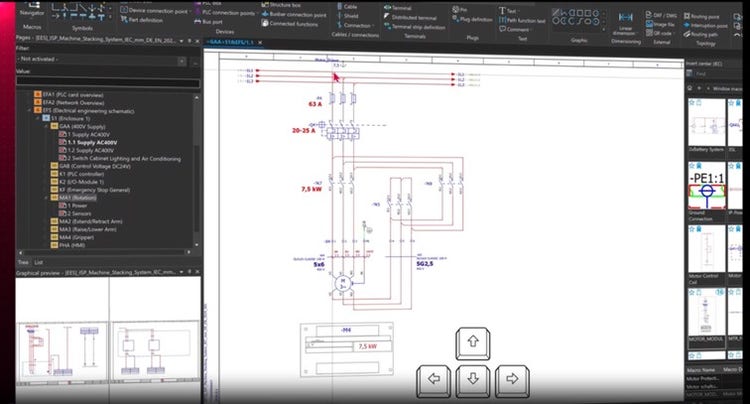Select KF (Emergency Stop General)
This screenshot has height=404, width=750.
point(90,190)
